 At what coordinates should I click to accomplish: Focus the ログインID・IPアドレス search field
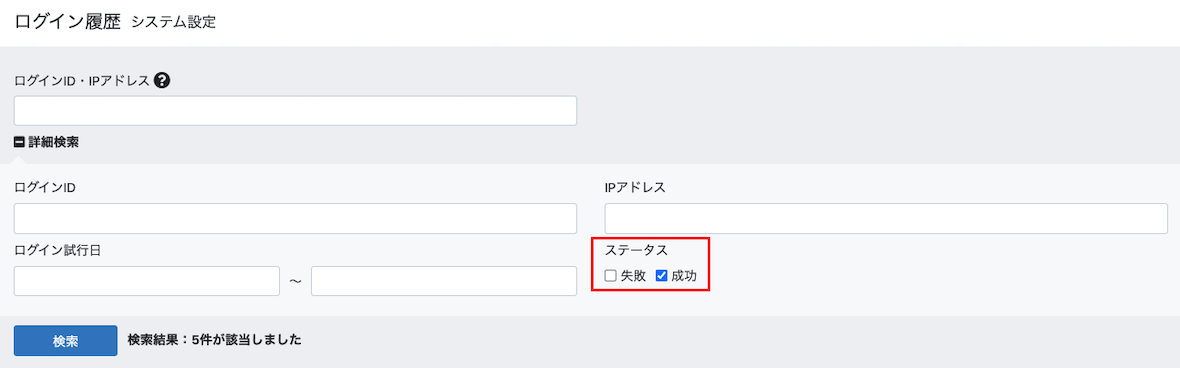(x=295, y=111)
